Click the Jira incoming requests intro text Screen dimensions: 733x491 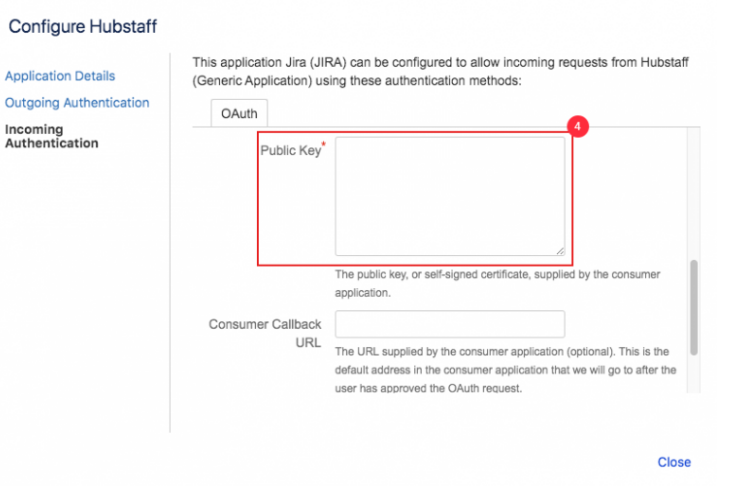point(440,71)
